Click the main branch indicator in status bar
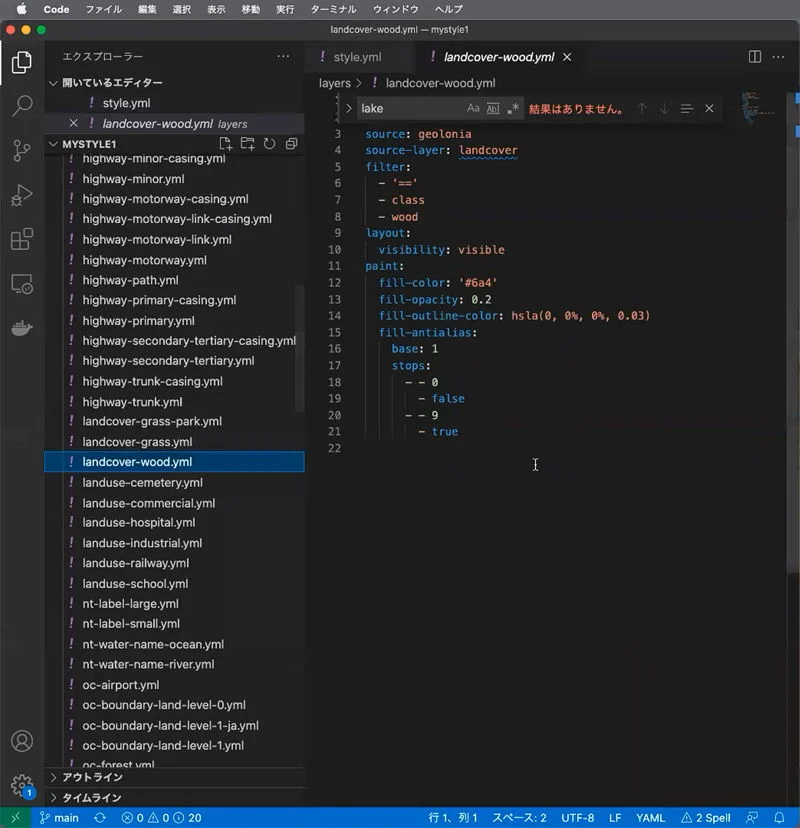The width and height of the screenshot is (800, 828). (59, 817)
